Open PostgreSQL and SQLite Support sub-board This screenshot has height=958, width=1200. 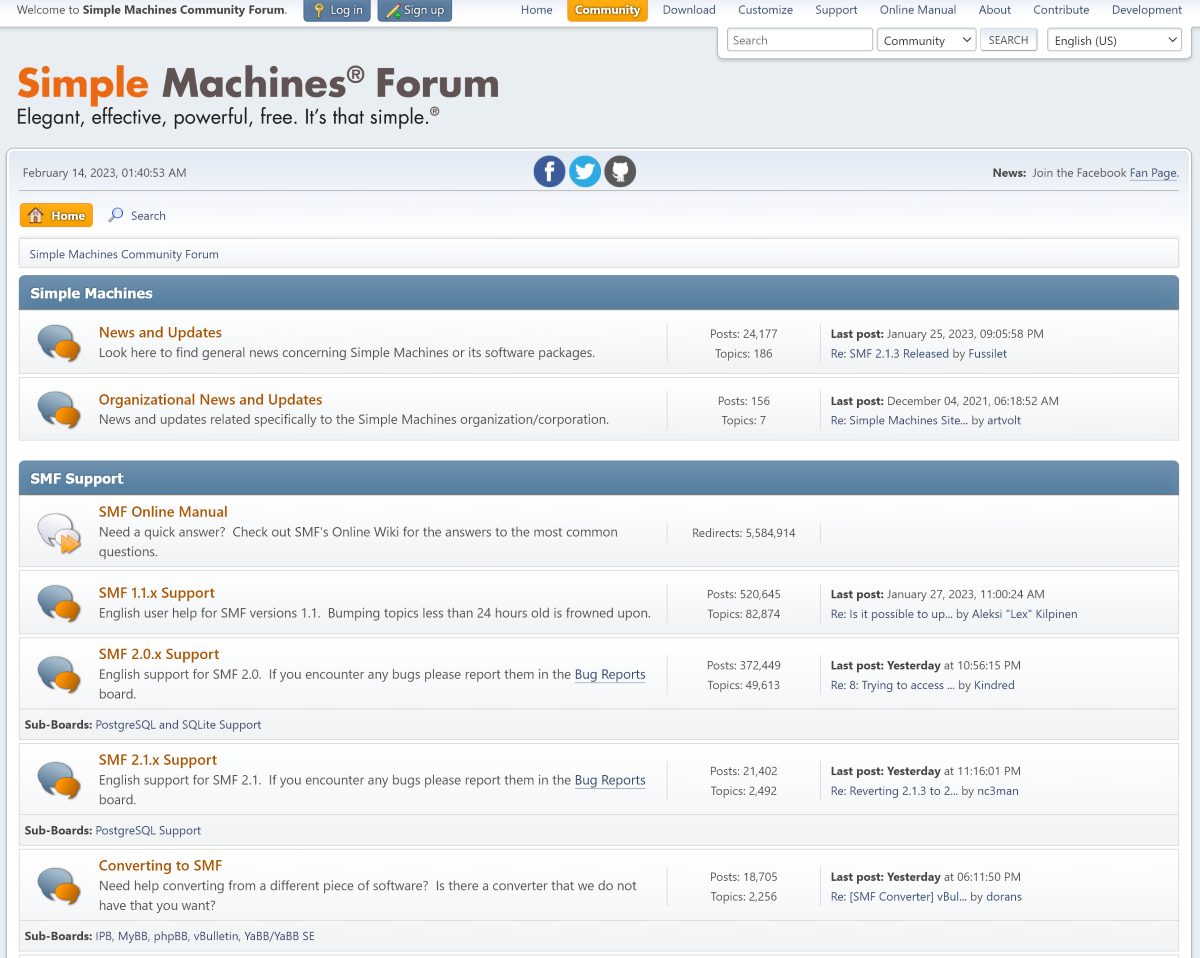(178, 725)
